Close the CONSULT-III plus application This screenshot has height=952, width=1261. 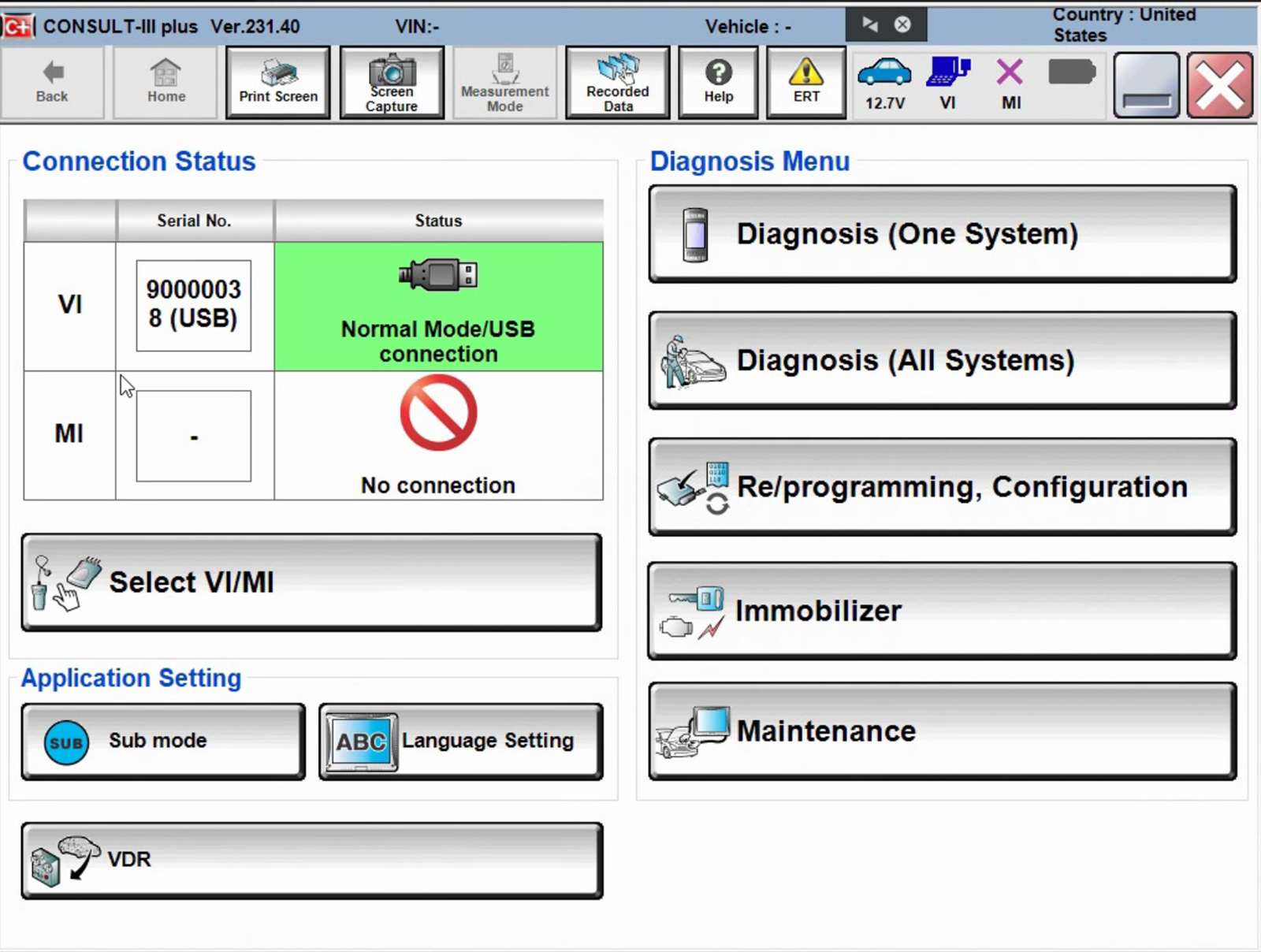(x=1219, y=85)
